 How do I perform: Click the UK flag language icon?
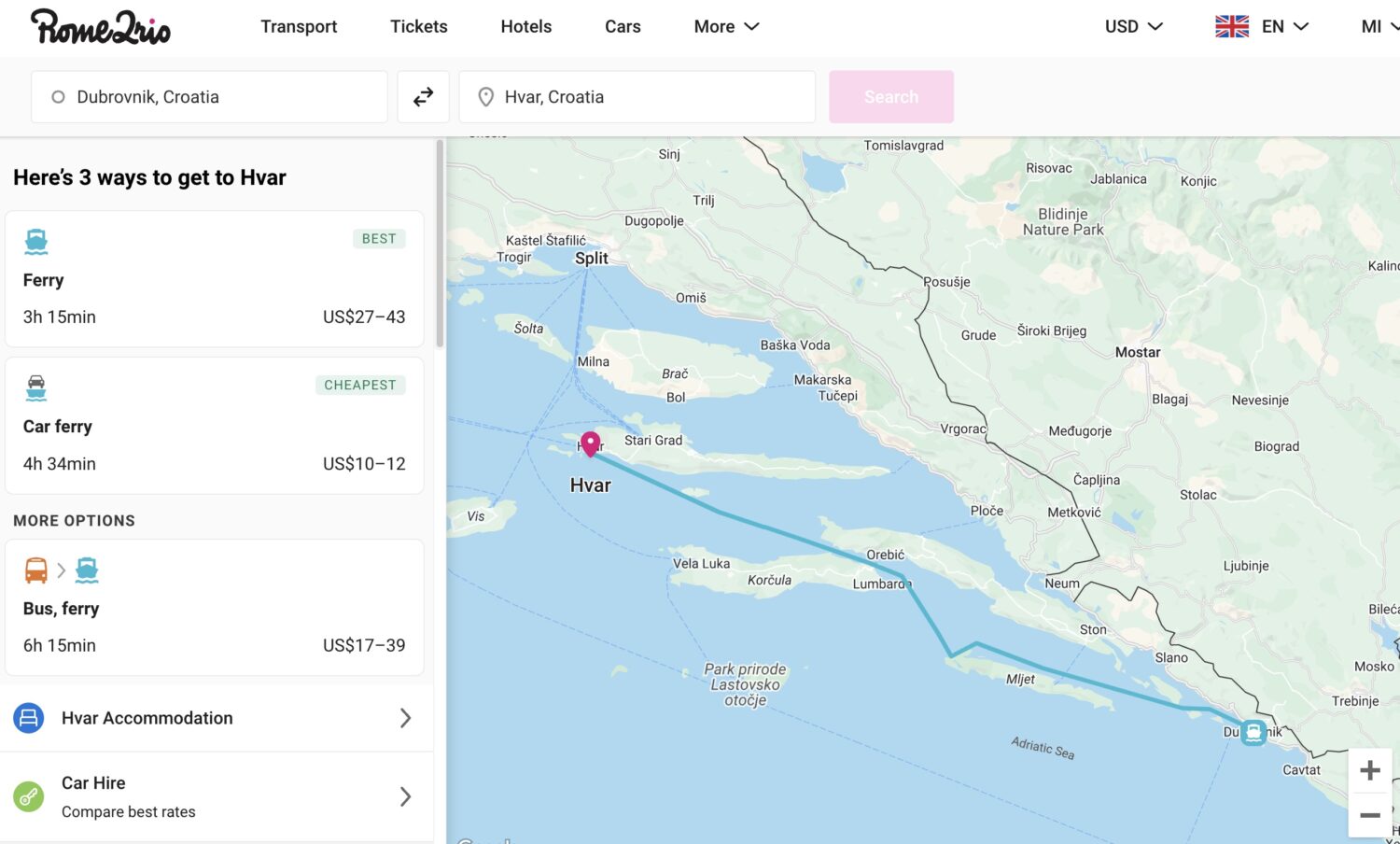click(x=1232, y=27)
